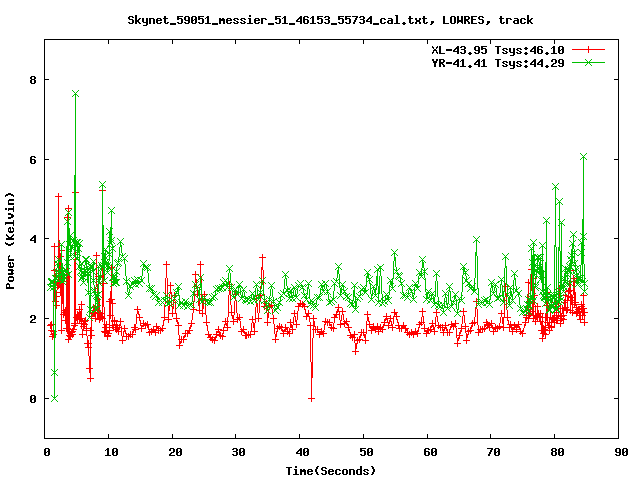
Task: Click the y-axis tick label '2'
Action: (x=33, y=319)
